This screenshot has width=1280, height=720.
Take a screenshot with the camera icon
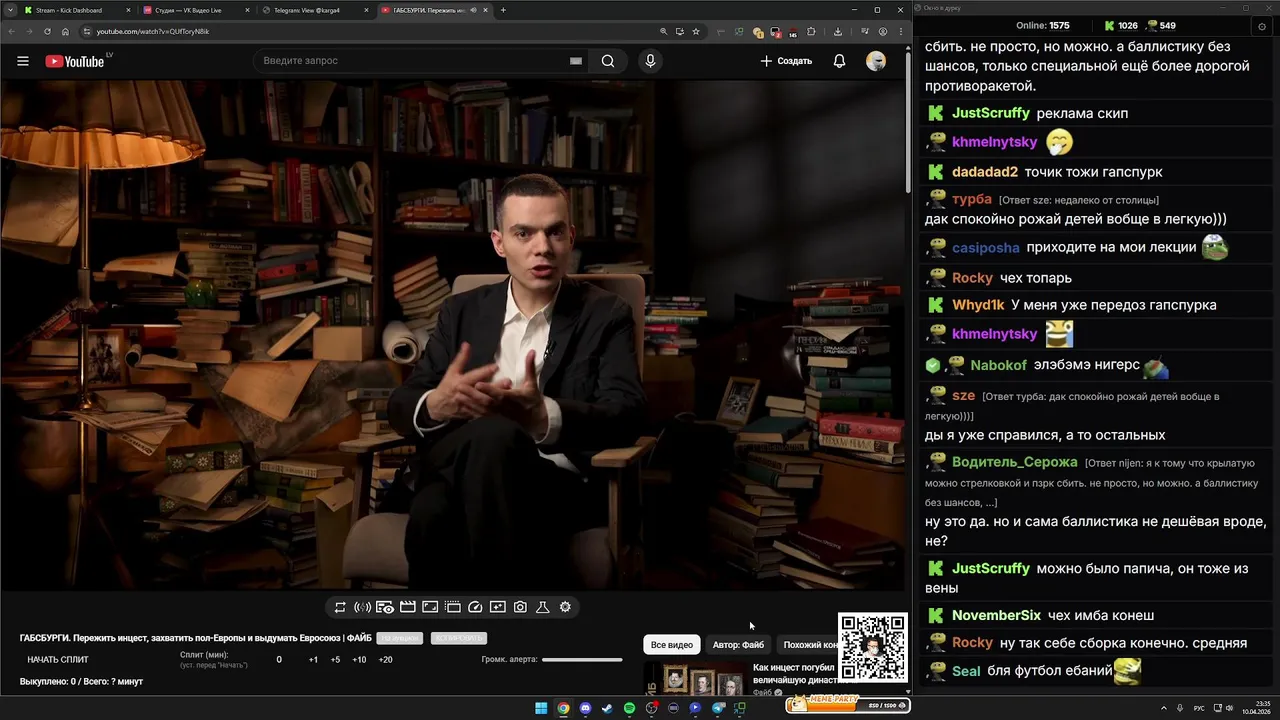520,607
